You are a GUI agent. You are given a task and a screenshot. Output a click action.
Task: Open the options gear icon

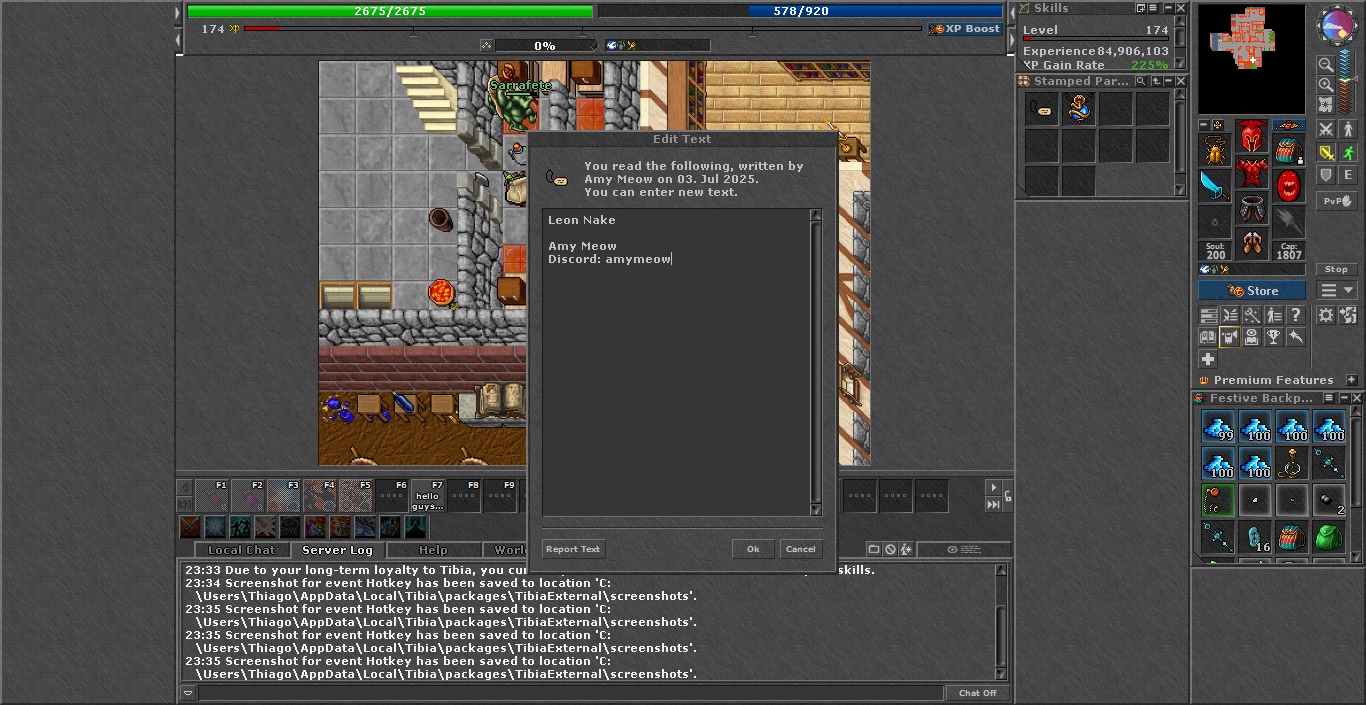[x=1326, y=315]
